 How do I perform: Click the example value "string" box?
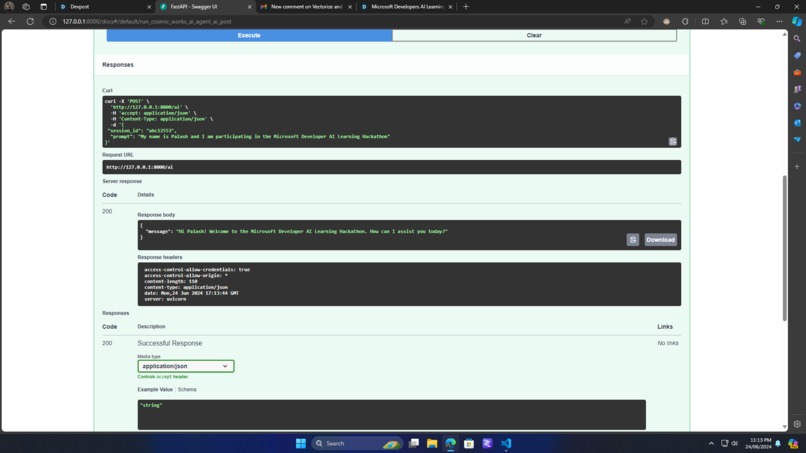click(x=392, y=414)
